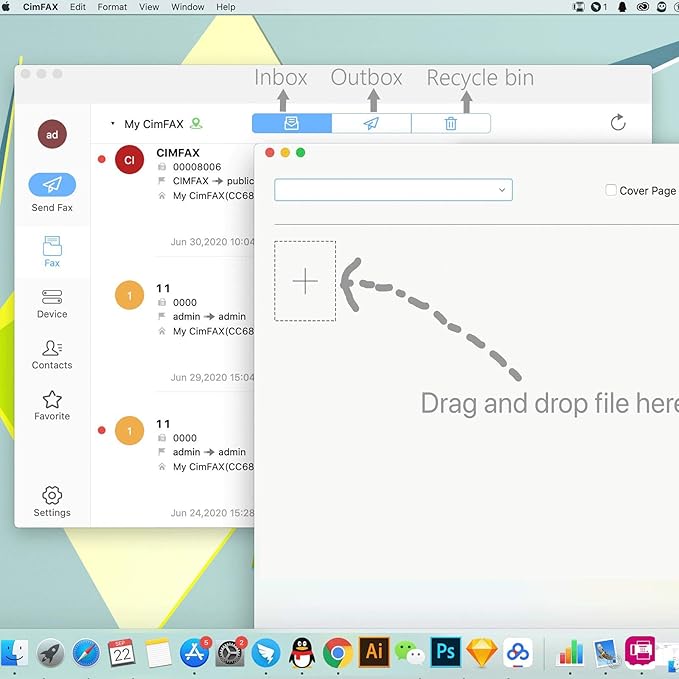679x679 pixels.
Task: Open the Fax section in sidebar
Action: click(52, 248)
